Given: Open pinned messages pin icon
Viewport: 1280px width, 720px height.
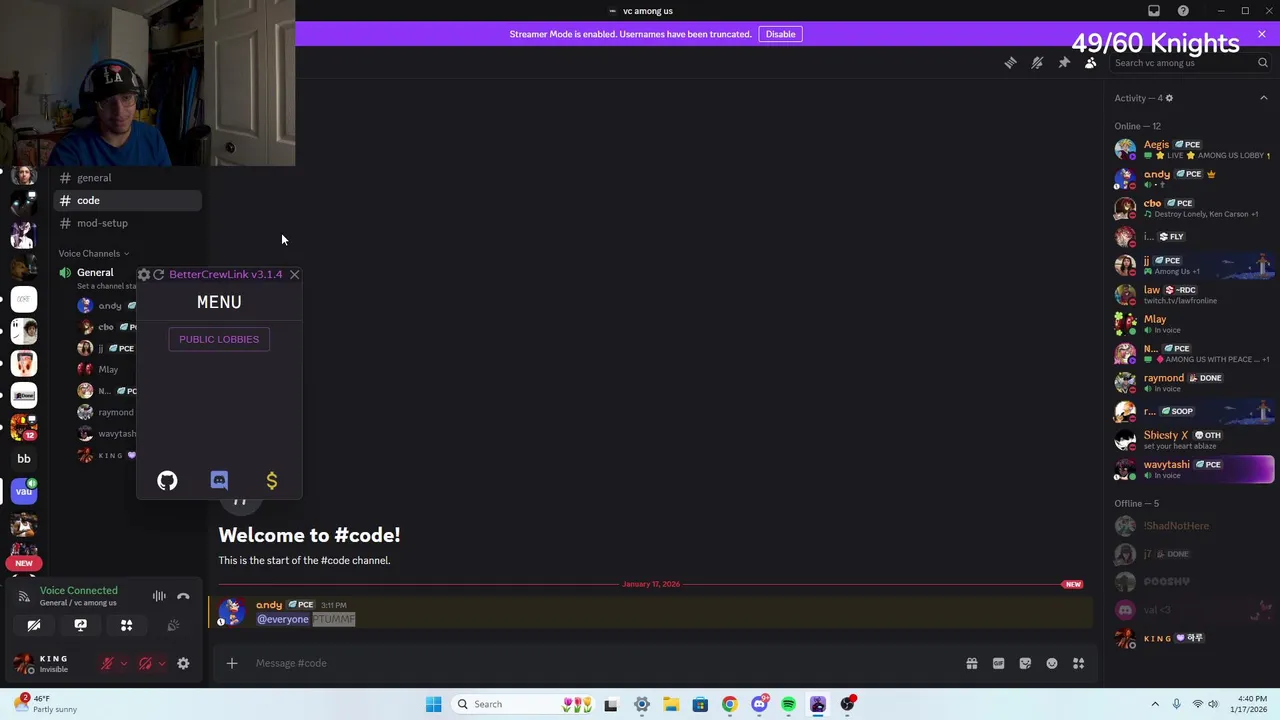Looking at the screenshot, I should coord(1064,63).
